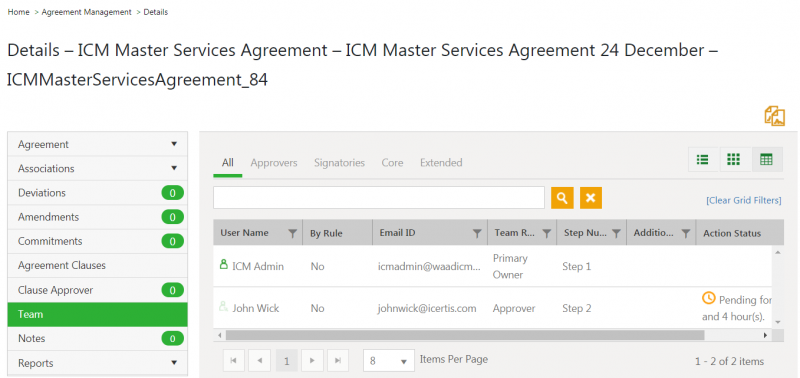Open the Items Per Page dropdown
Viewport: 800px width, 378px height.
point(388,361)
